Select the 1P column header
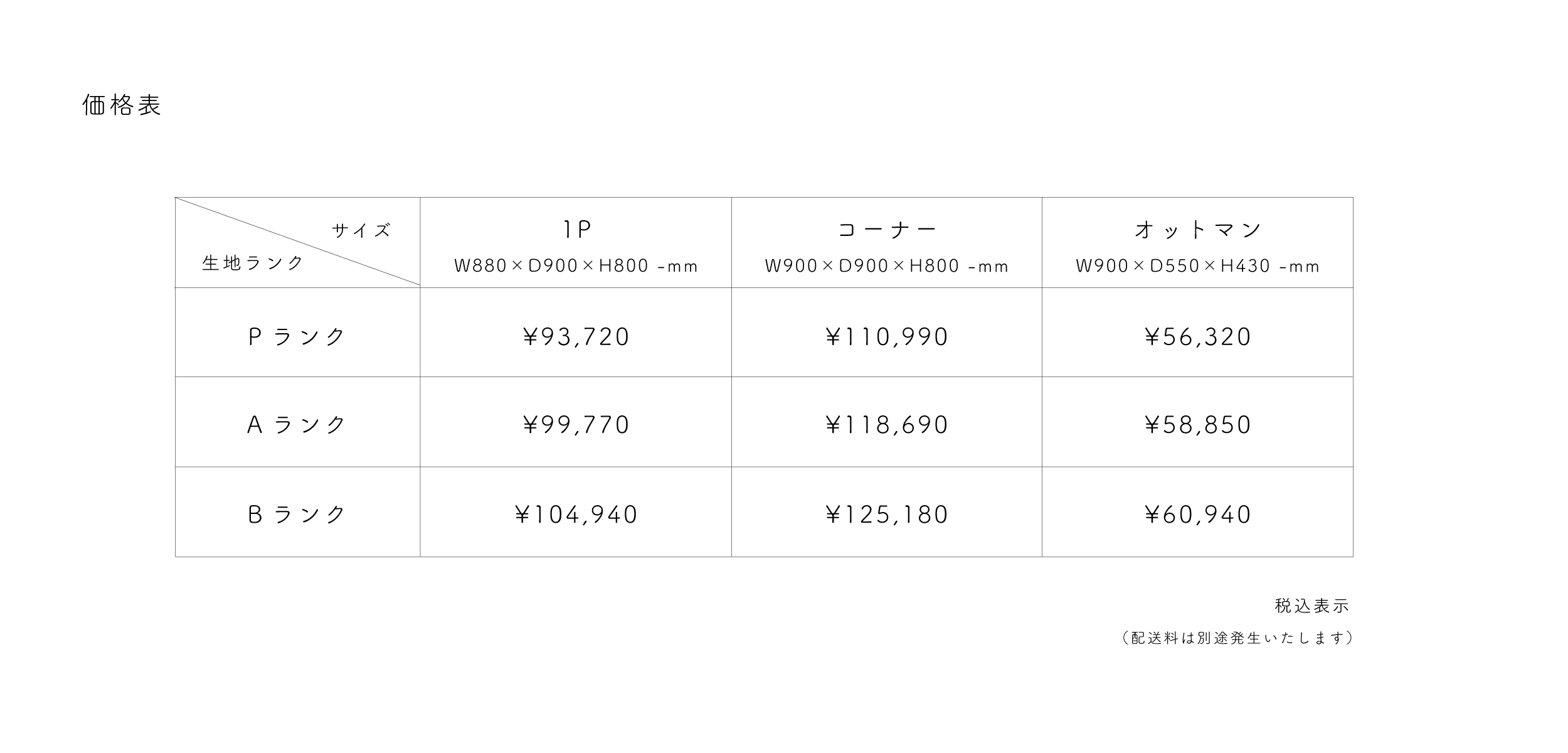1568x753 pixels. 576,230
